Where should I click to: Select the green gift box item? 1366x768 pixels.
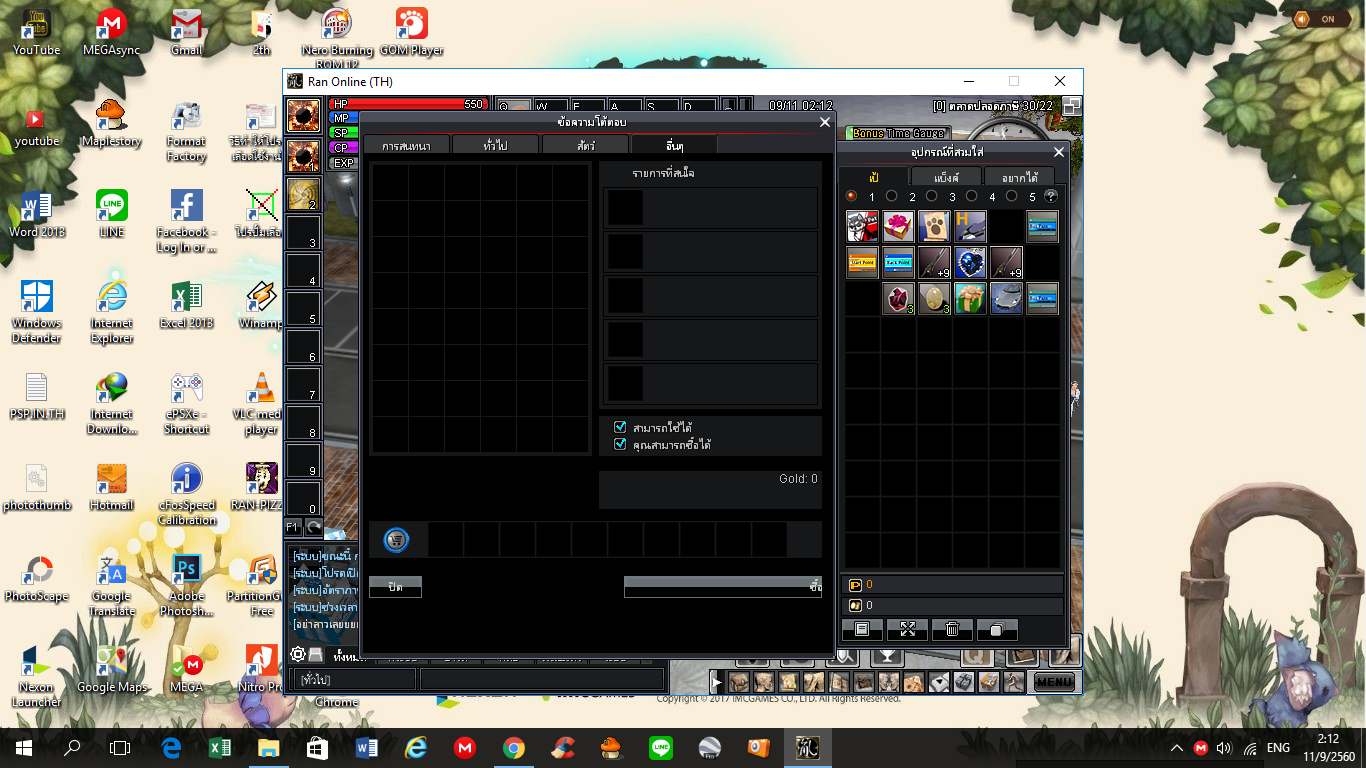(x=970, y=299)
